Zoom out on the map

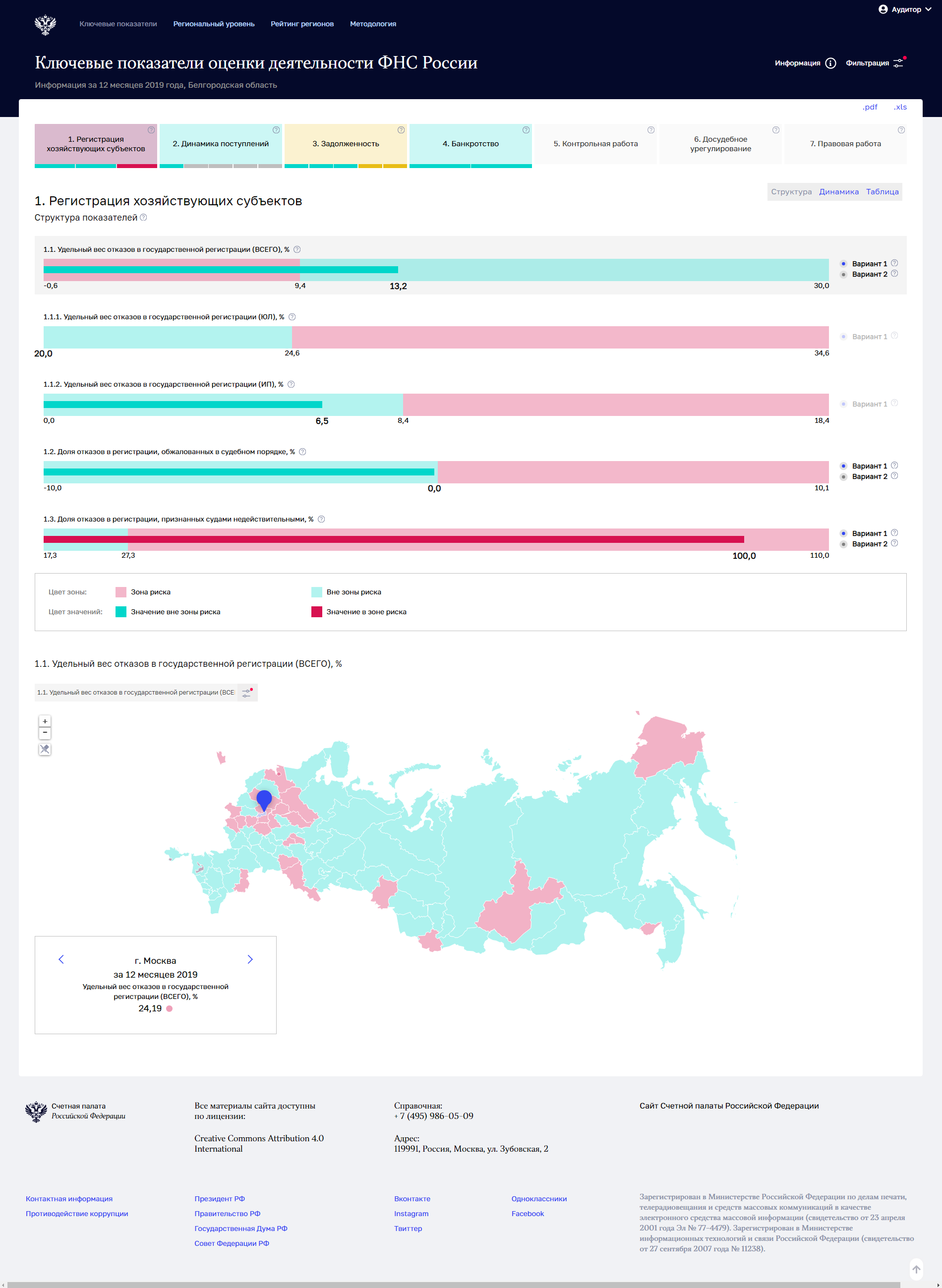[x=45, y=733]
